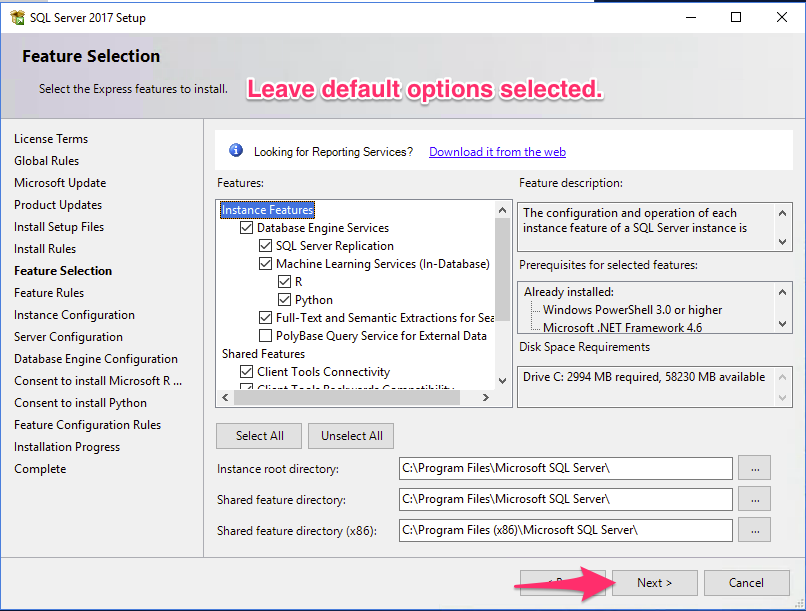Screen dimensions: 806x611
Task: Click the Install Rules step
Action: pos(45,249)
